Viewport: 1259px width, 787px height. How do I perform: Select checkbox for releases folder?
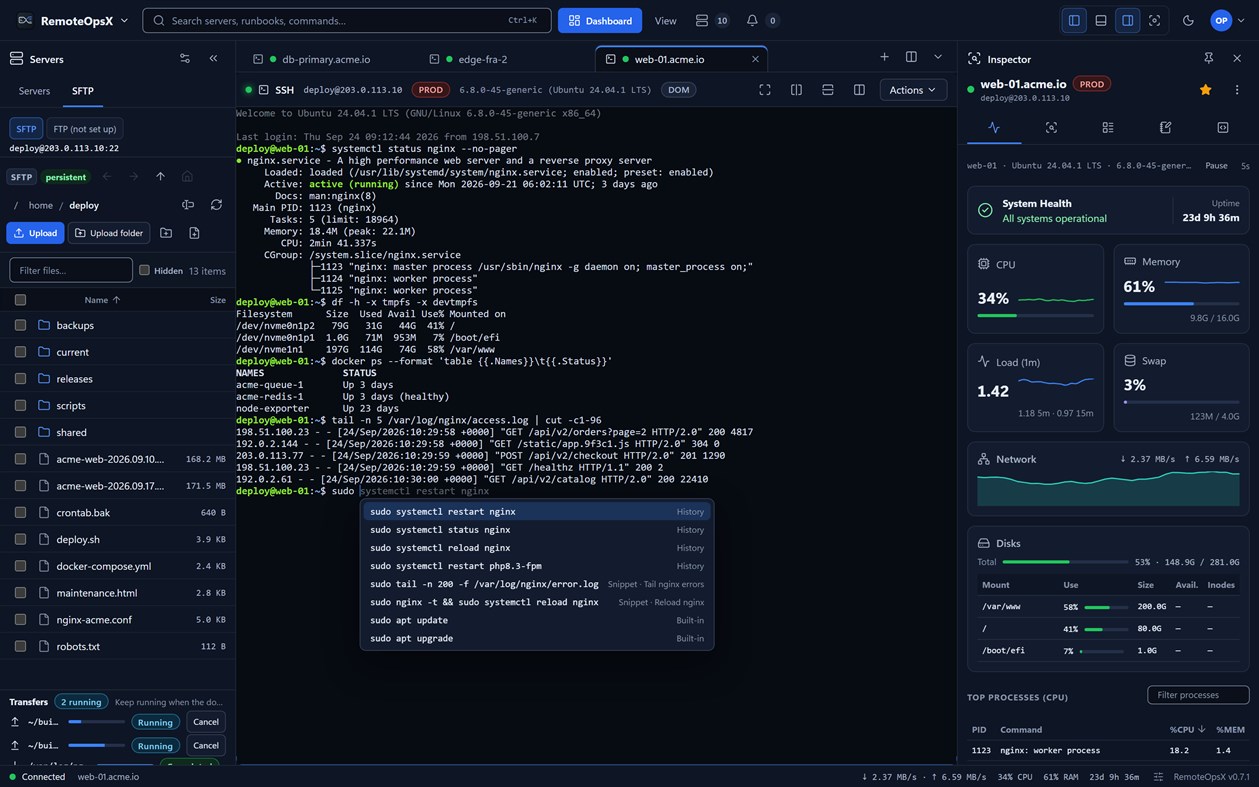pyautogui.click(x=20, y=379)
